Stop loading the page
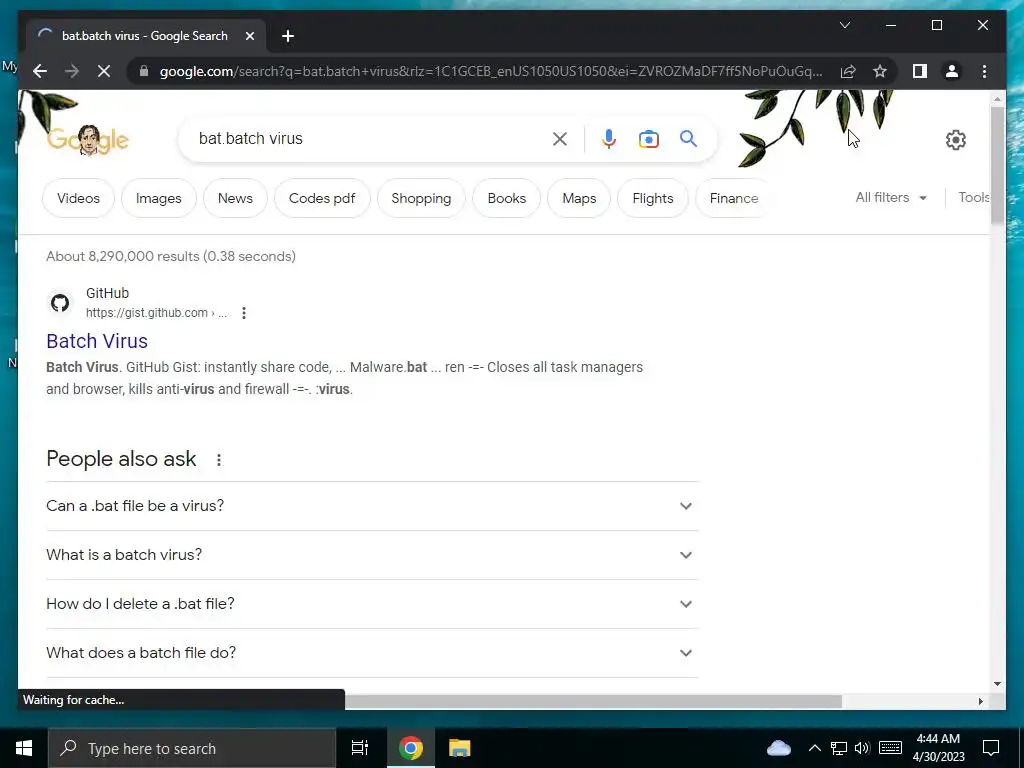This screenshot has height=768, width=1024. click(x=104, y=71)
